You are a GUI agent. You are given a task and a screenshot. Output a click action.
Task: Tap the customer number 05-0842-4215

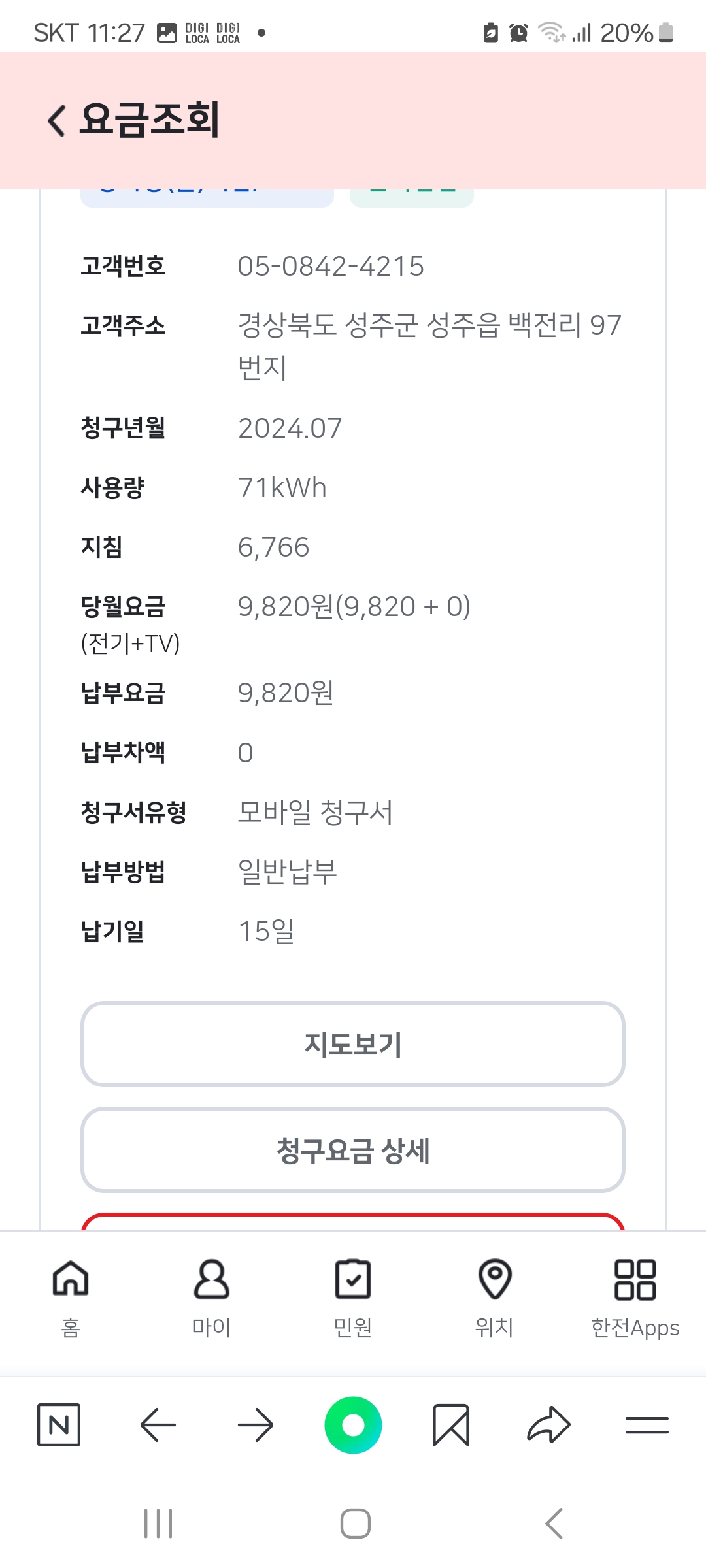331,267
